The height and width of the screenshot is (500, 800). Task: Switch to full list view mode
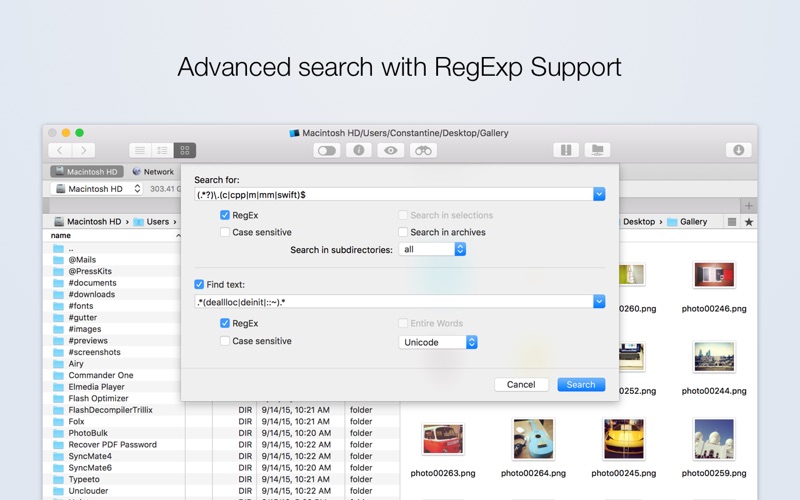click(140, 151)
